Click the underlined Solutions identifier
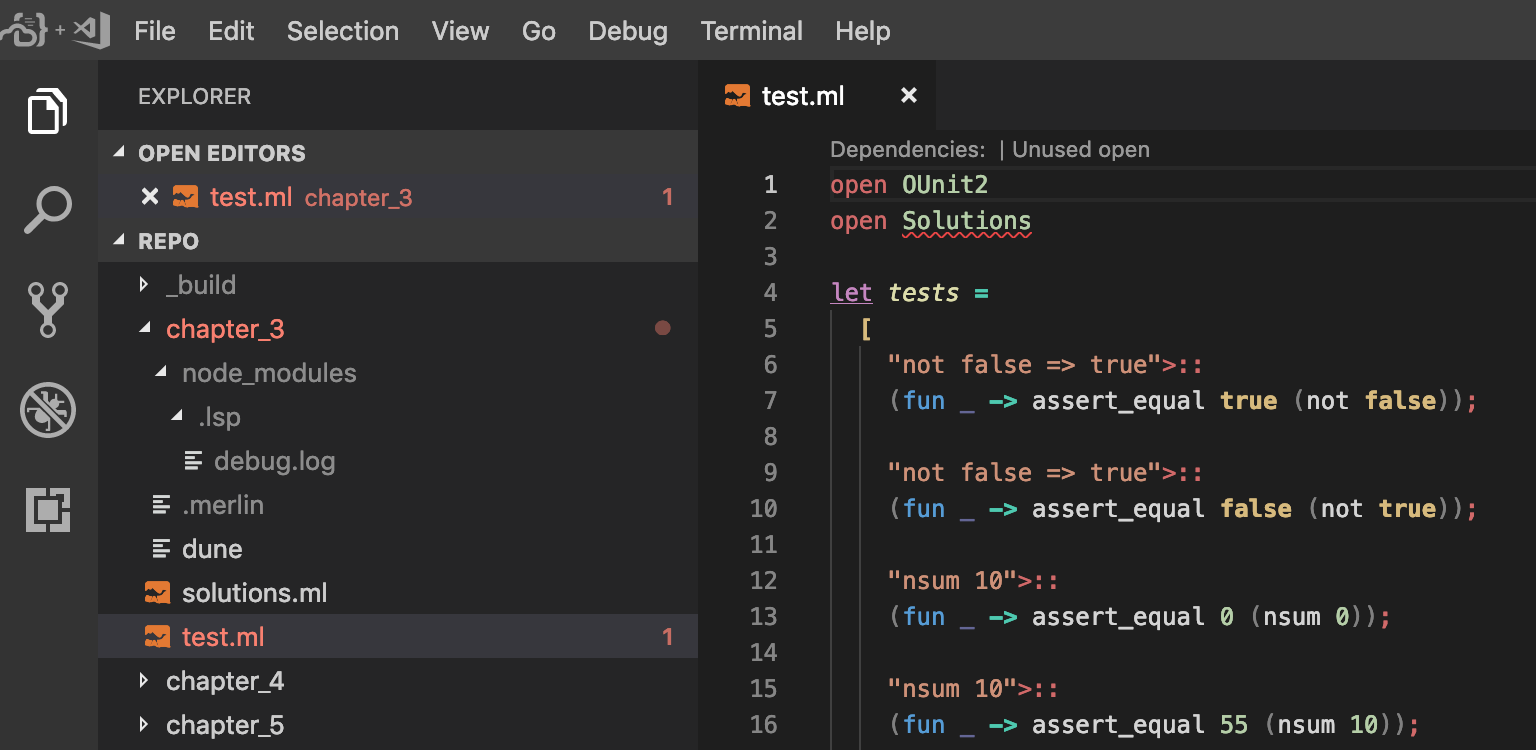Image resolution: width=1536 pixels, height=750 pixels. point(966,221)
